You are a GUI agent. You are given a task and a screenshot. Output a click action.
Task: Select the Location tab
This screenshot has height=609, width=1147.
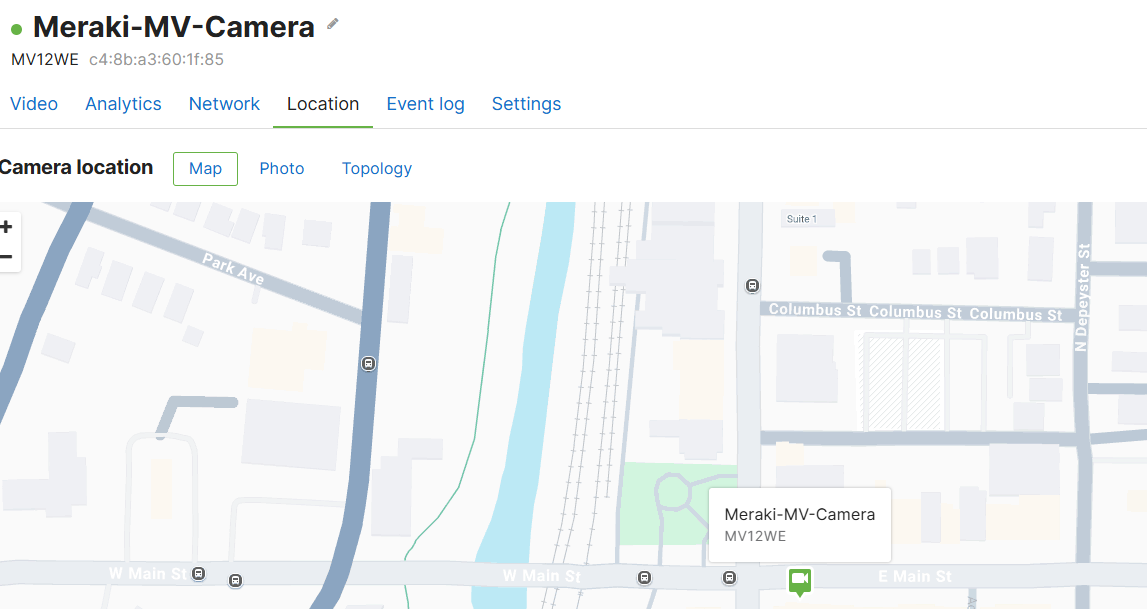[x=323, y=104]
